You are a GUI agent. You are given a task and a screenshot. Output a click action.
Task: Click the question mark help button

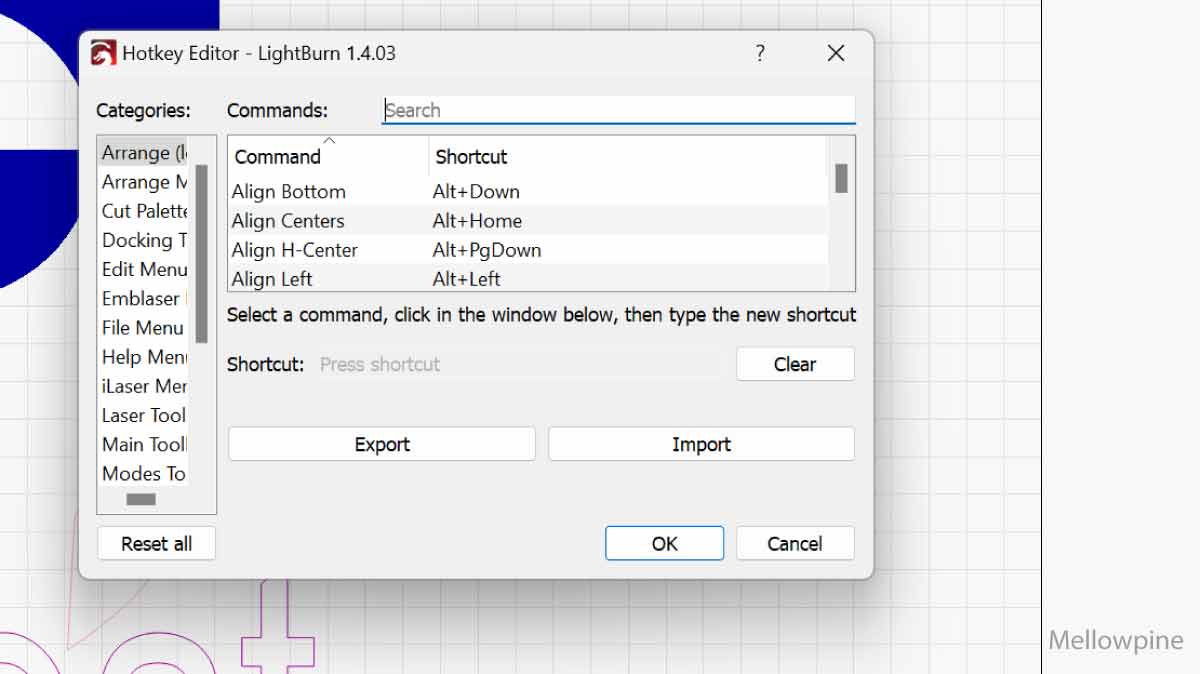760,53
